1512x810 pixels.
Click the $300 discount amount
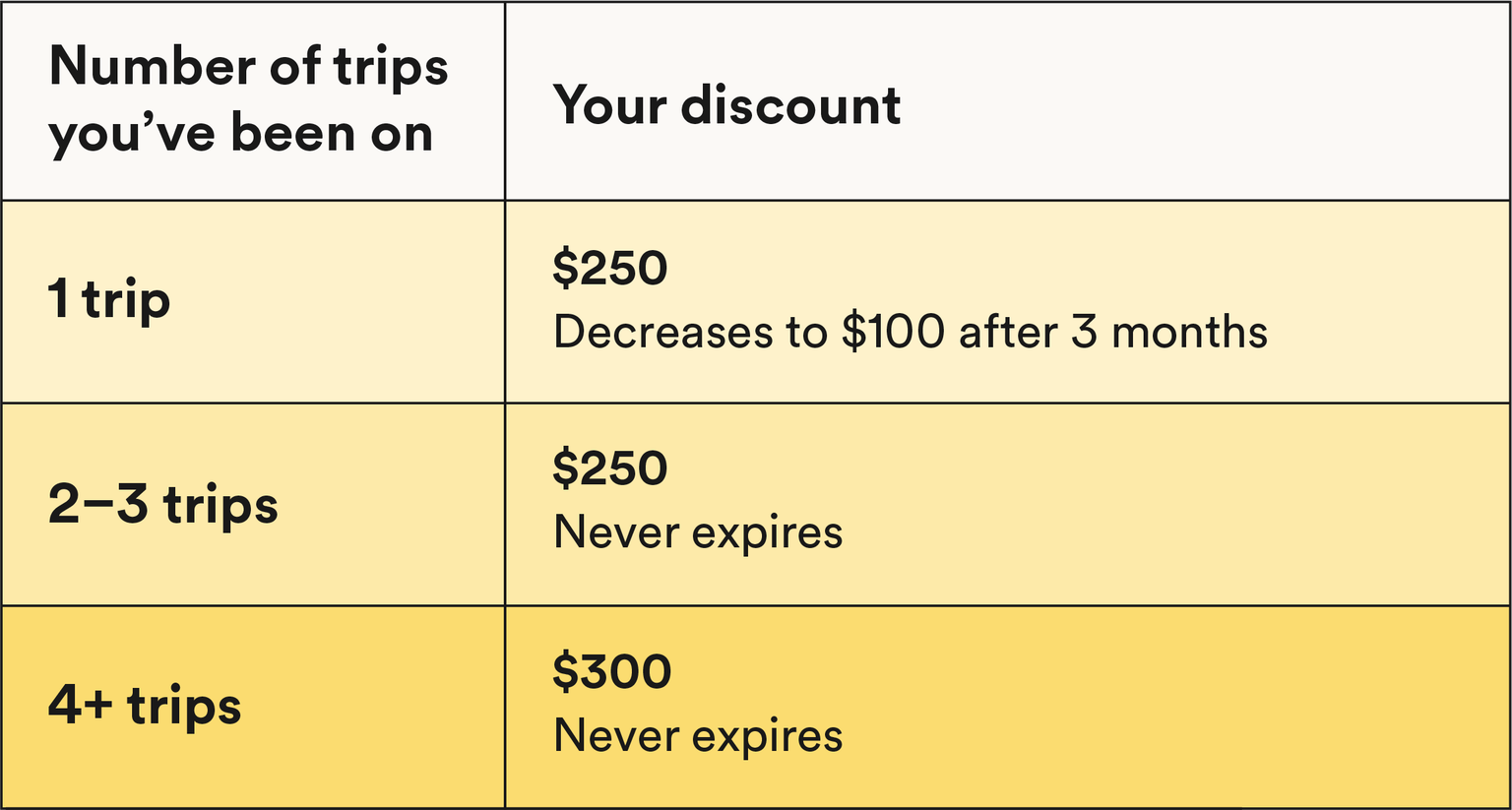(612, 671)
